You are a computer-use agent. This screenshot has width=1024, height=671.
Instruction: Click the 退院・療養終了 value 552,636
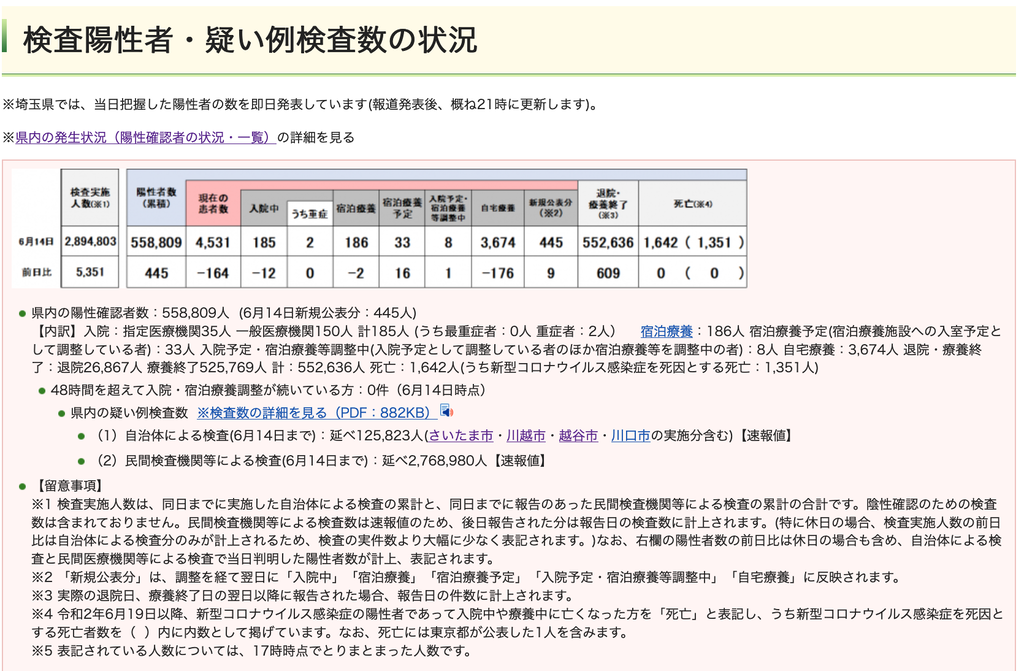point(608,242)
